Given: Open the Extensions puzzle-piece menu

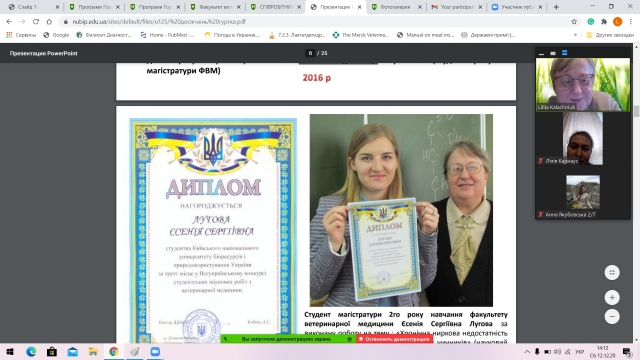Looking at the screenshot, I should (604, 22).
